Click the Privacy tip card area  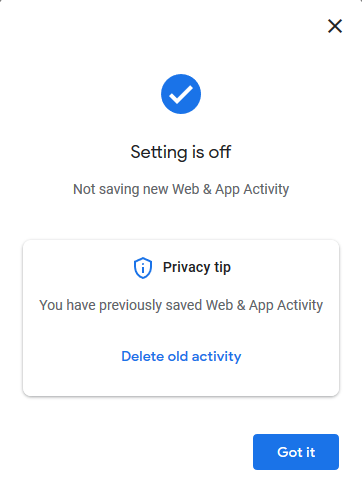181,318
